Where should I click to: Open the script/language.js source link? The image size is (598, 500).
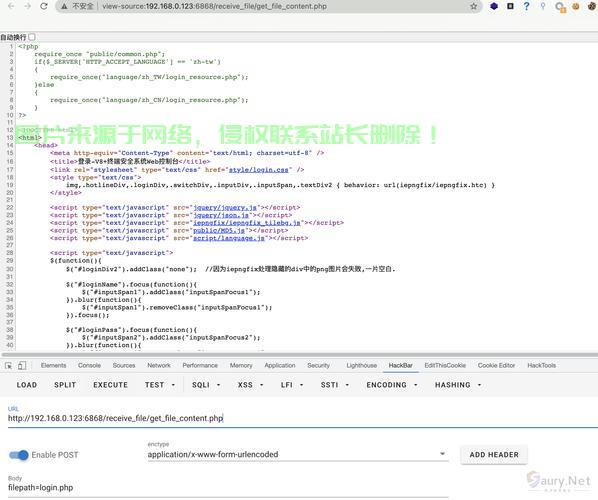[229, 238]
